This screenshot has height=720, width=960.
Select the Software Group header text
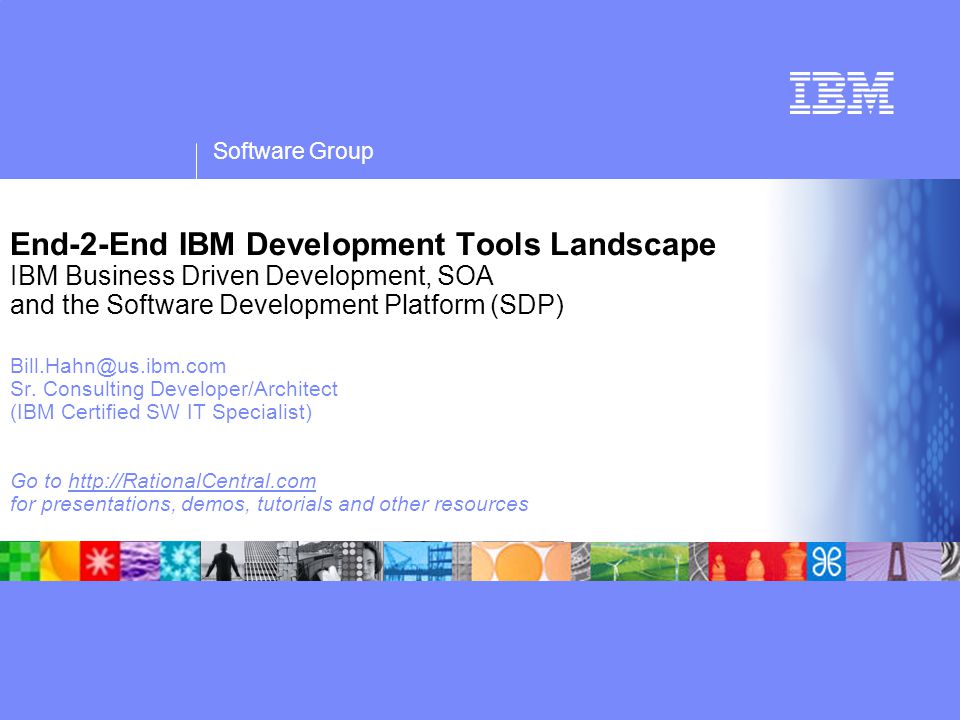click(293, 151)
